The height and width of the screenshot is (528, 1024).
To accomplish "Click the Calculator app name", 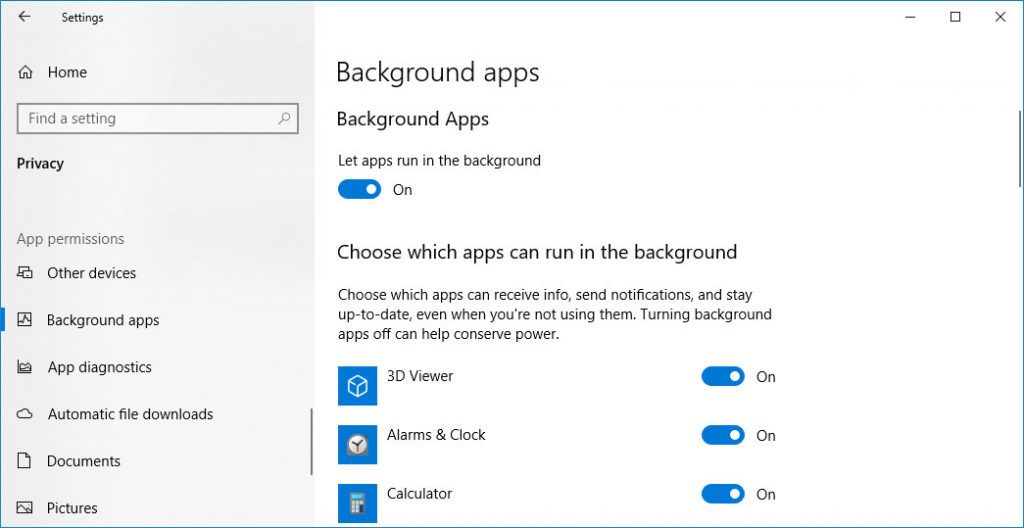I will (x=419, y=493).
